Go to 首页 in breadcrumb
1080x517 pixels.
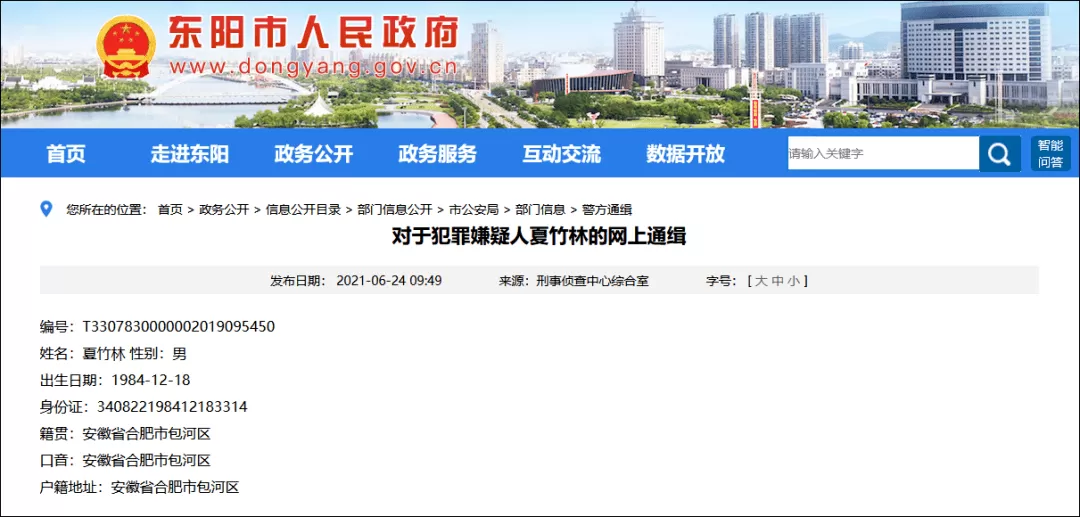(x=170, y=210)
